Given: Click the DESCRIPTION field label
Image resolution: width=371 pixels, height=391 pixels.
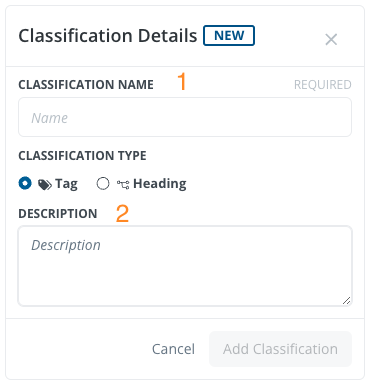Looking at the screenshot, I should [58, 214].
